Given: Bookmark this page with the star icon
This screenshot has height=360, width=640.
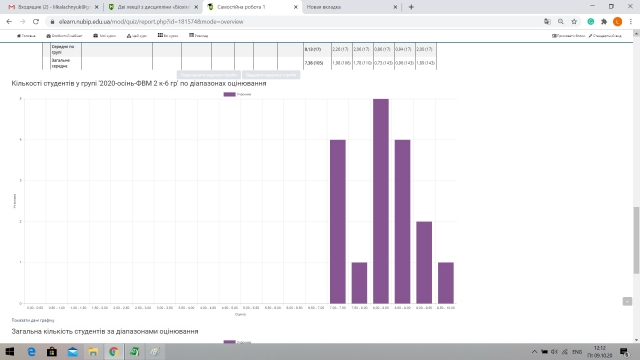Looking at the screenshot, I should [574, 22].
